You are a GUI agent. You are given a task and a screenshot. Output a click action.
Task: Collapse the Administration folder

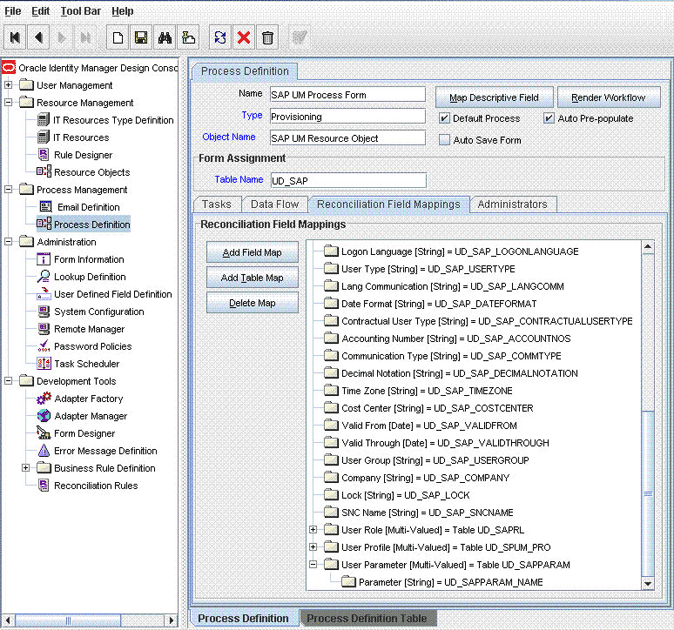tap(8, 242)
